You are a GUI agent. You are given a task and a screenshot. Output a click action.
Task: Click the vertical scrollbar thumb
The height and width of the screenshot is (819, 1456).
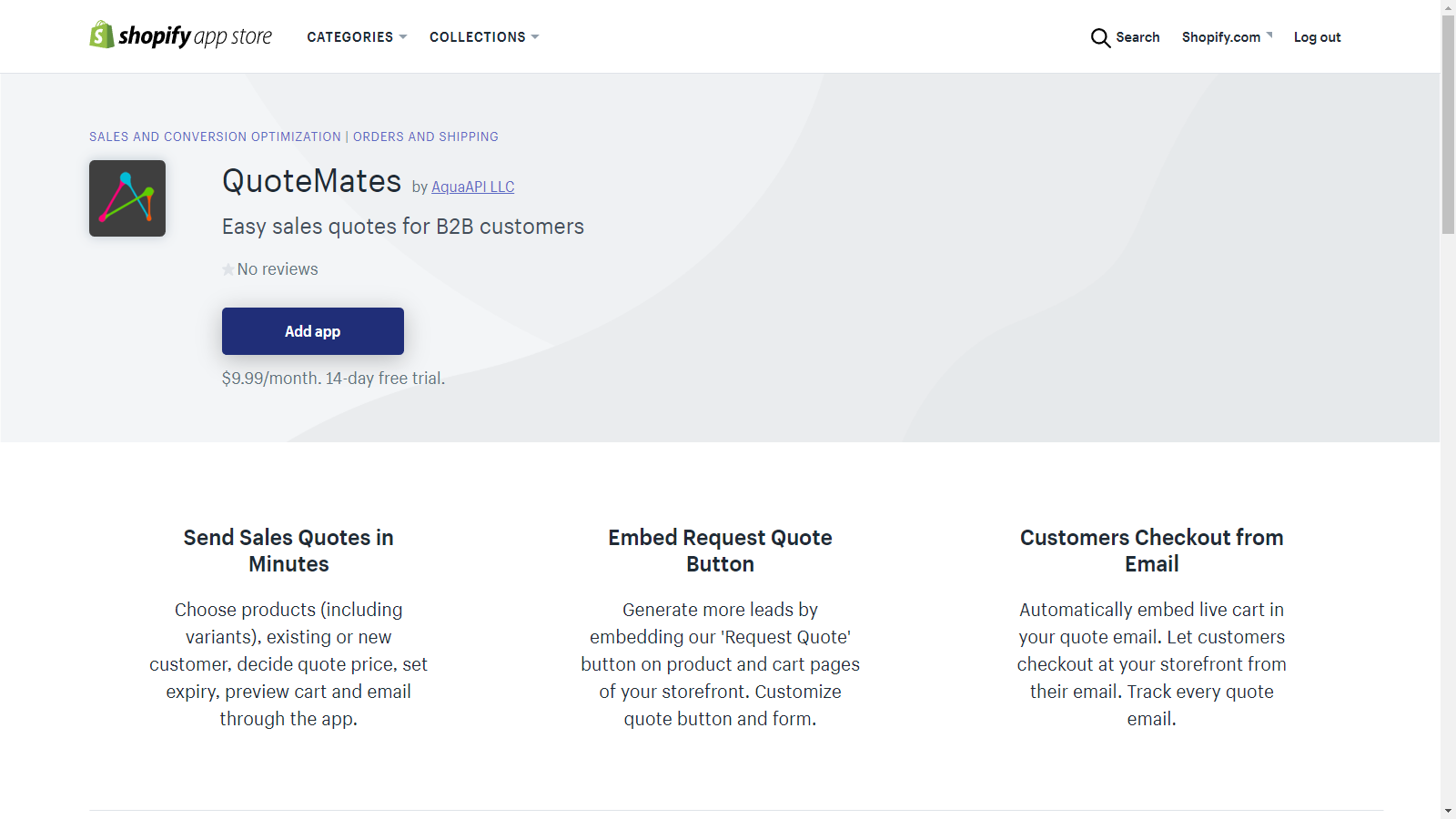pyautogui.click(x=1448, y=125)
